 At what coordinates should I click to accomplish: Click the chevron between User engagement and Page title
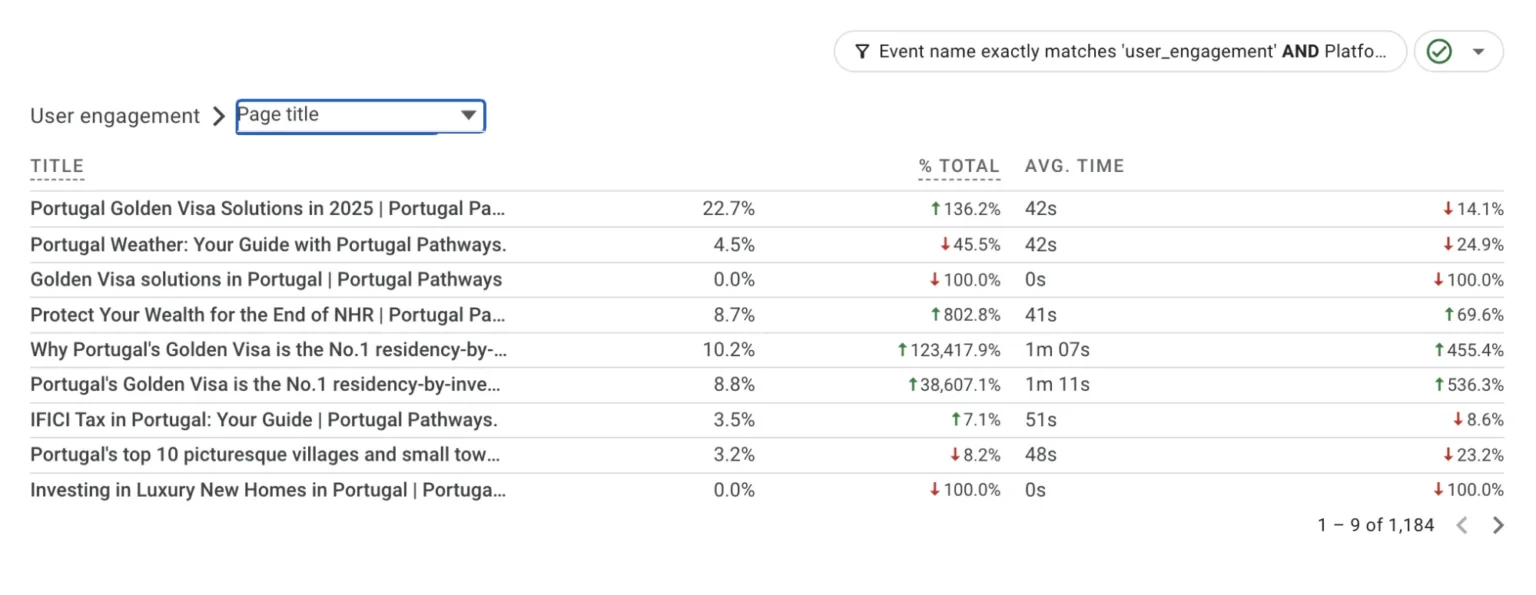(x=218, y=115)
